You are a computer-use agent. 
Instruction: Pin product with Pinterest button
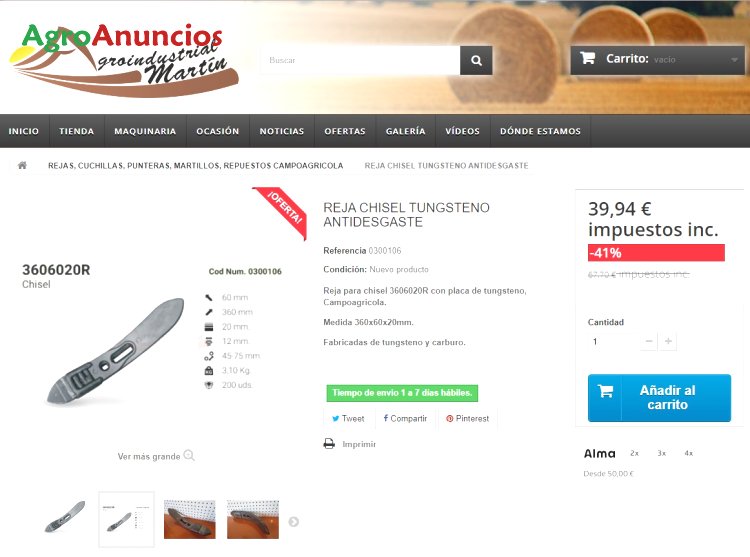point(467,418)
